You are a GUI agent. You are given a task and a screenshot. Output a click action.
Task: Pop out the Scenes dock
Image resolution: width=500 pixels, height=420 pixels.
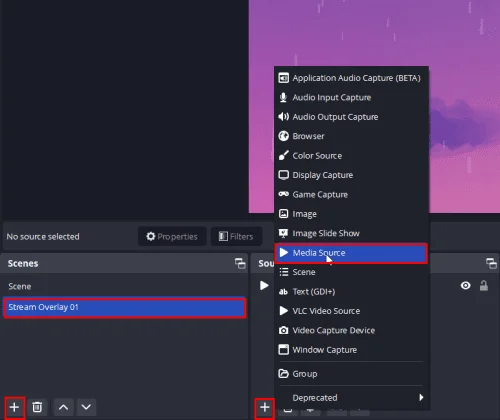tap(240, 263)
